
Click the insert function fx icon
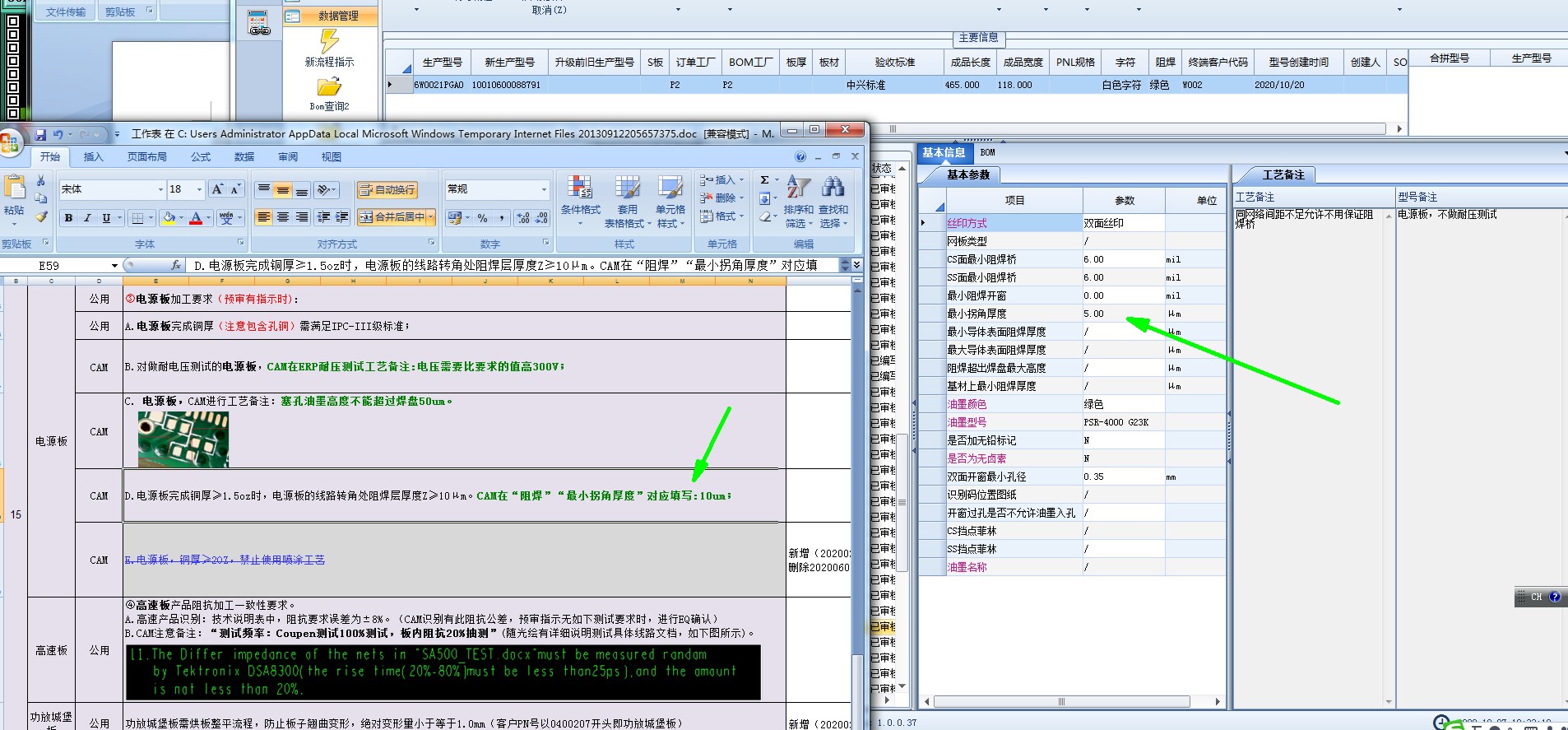tap(176, 265)
